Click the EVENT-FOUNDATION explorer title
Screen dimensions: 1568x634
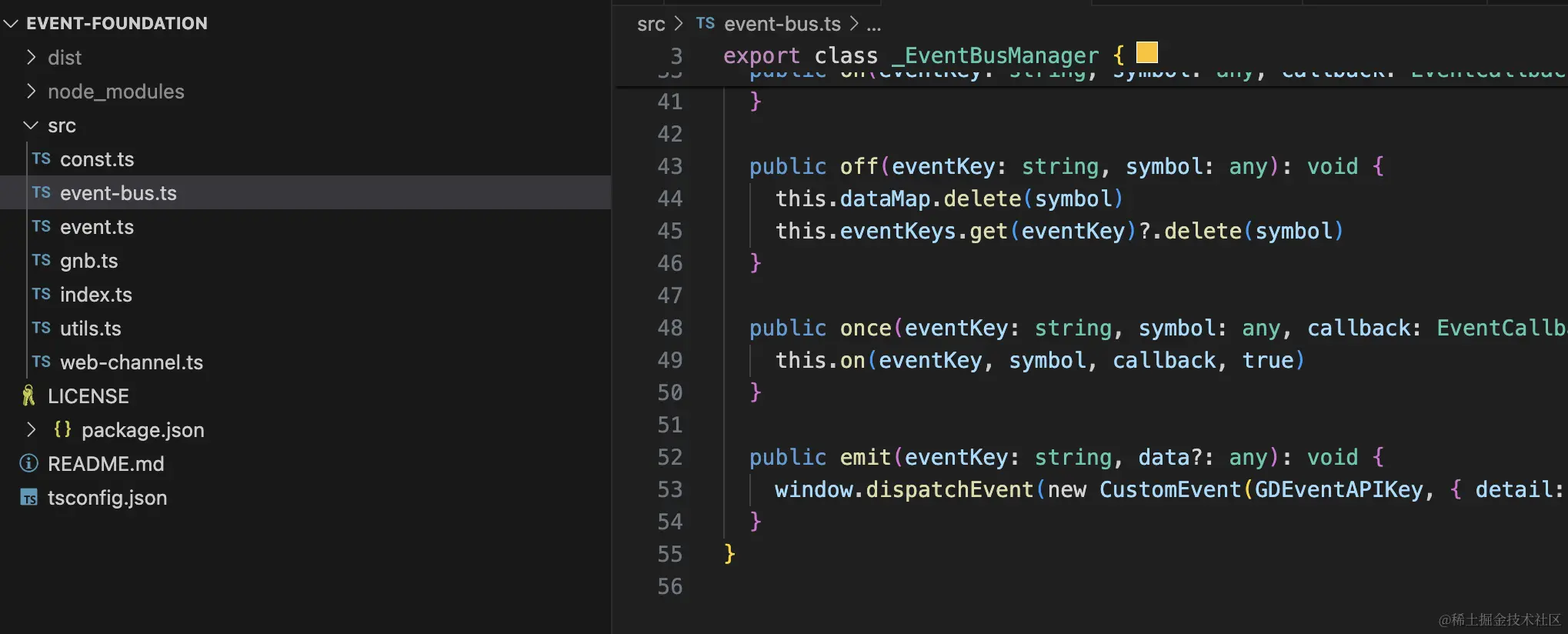coord(117,24)
